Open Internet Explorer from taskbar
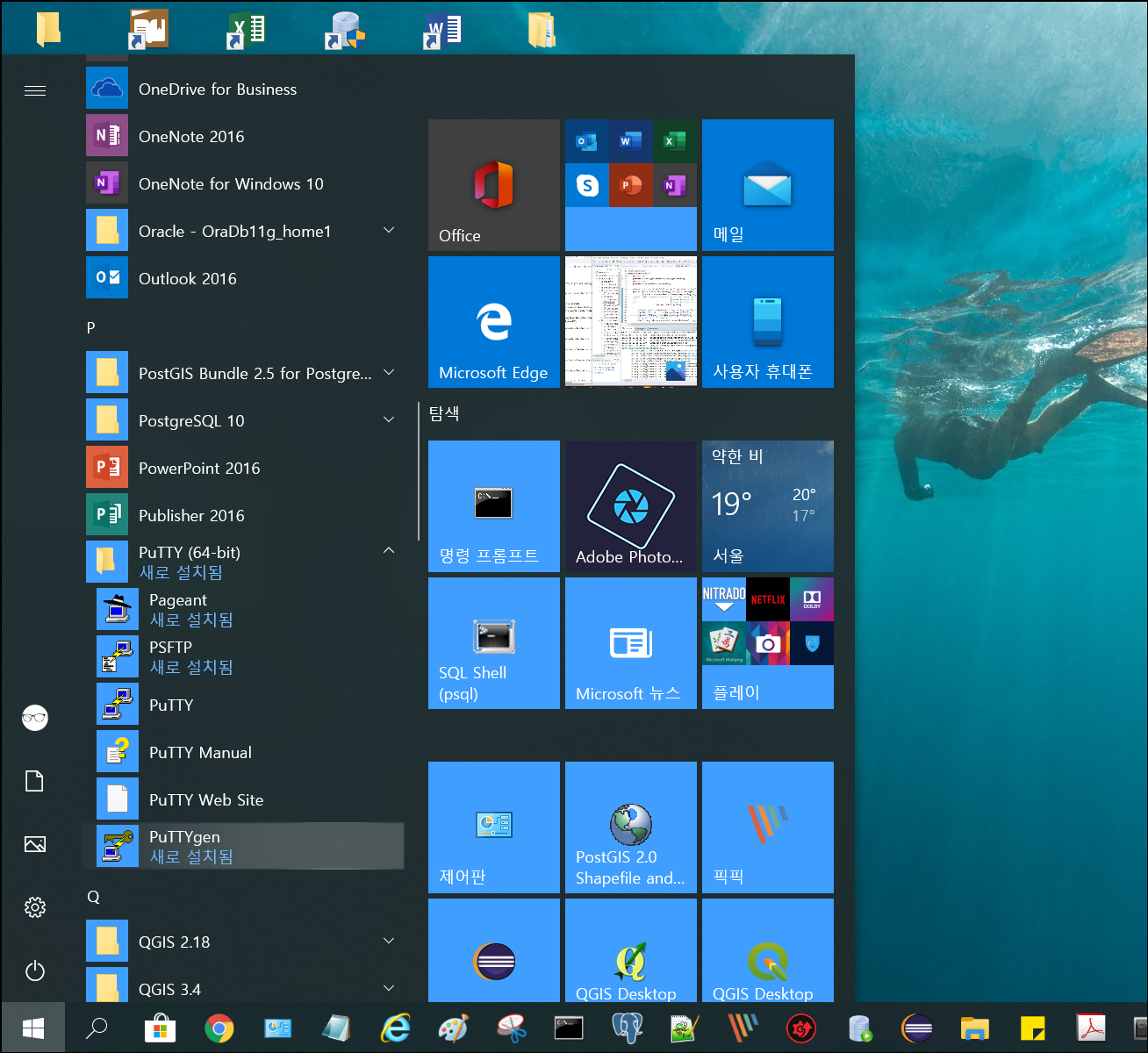This screenshot has width=1148, height=1053. pyautogui.click(x=396, y=1028)
